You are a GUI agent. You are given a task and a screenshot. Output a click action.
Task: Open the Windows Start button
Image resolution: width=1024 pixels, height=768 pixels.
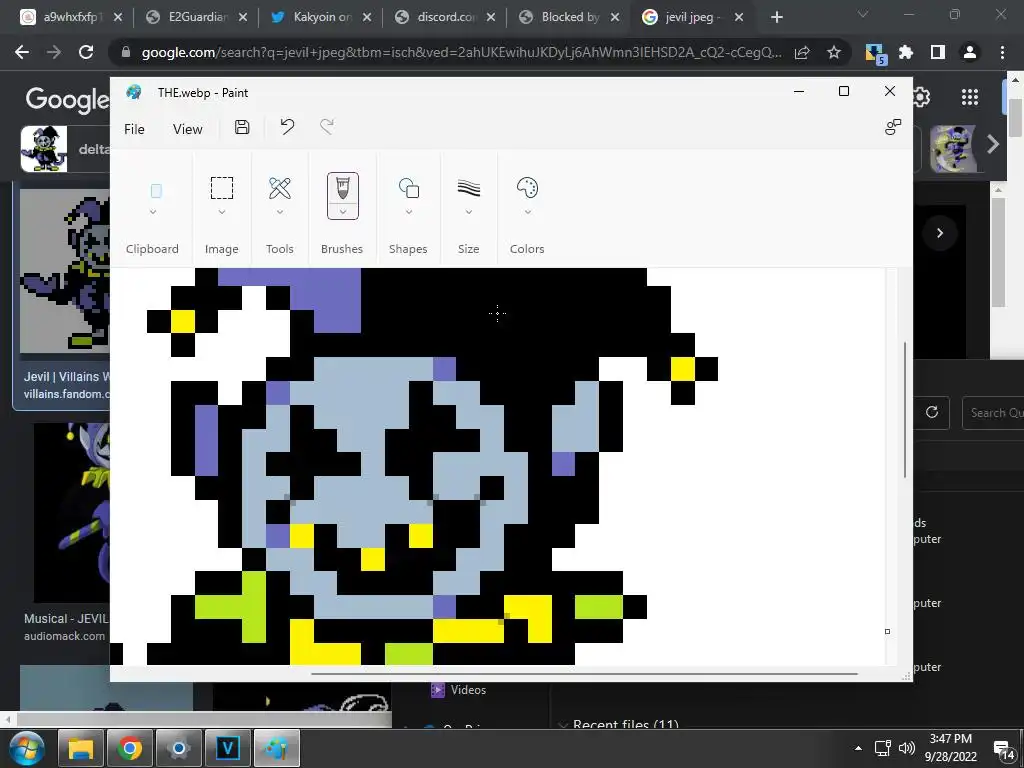pos(25,748)
